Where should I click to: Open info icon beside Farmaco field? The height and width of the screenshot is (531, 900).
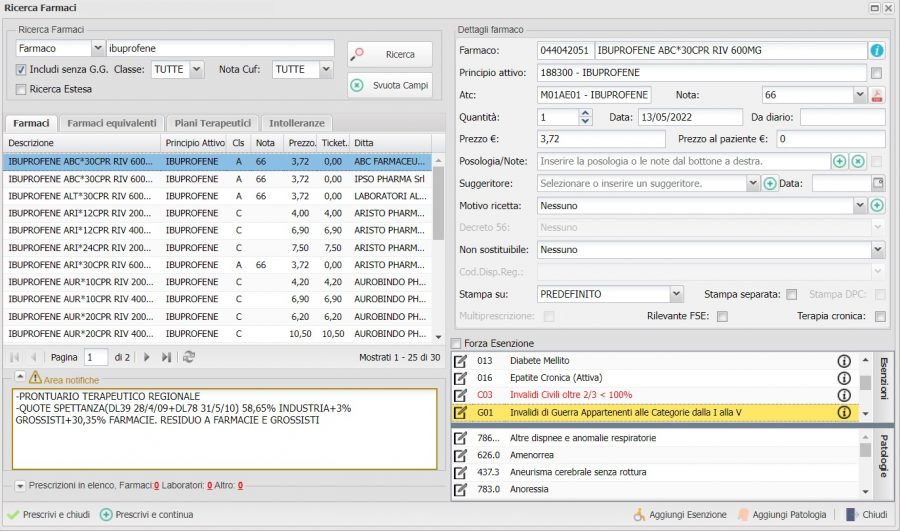coord(876,51)
